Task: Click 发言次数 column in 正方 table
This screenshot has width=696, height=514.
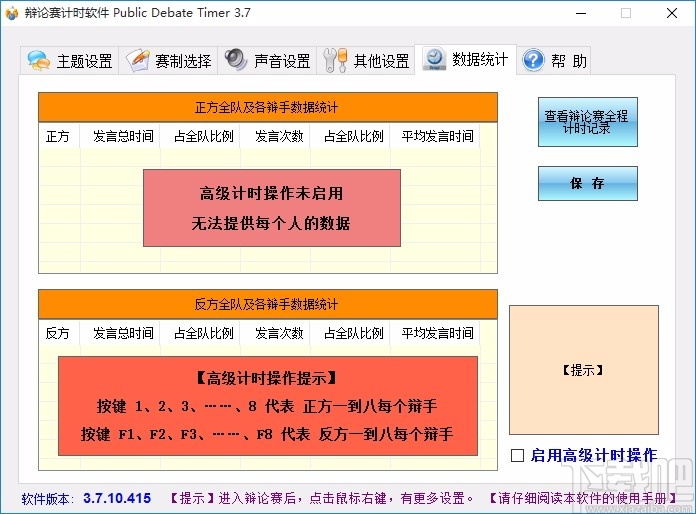Action: coord(275,136)
